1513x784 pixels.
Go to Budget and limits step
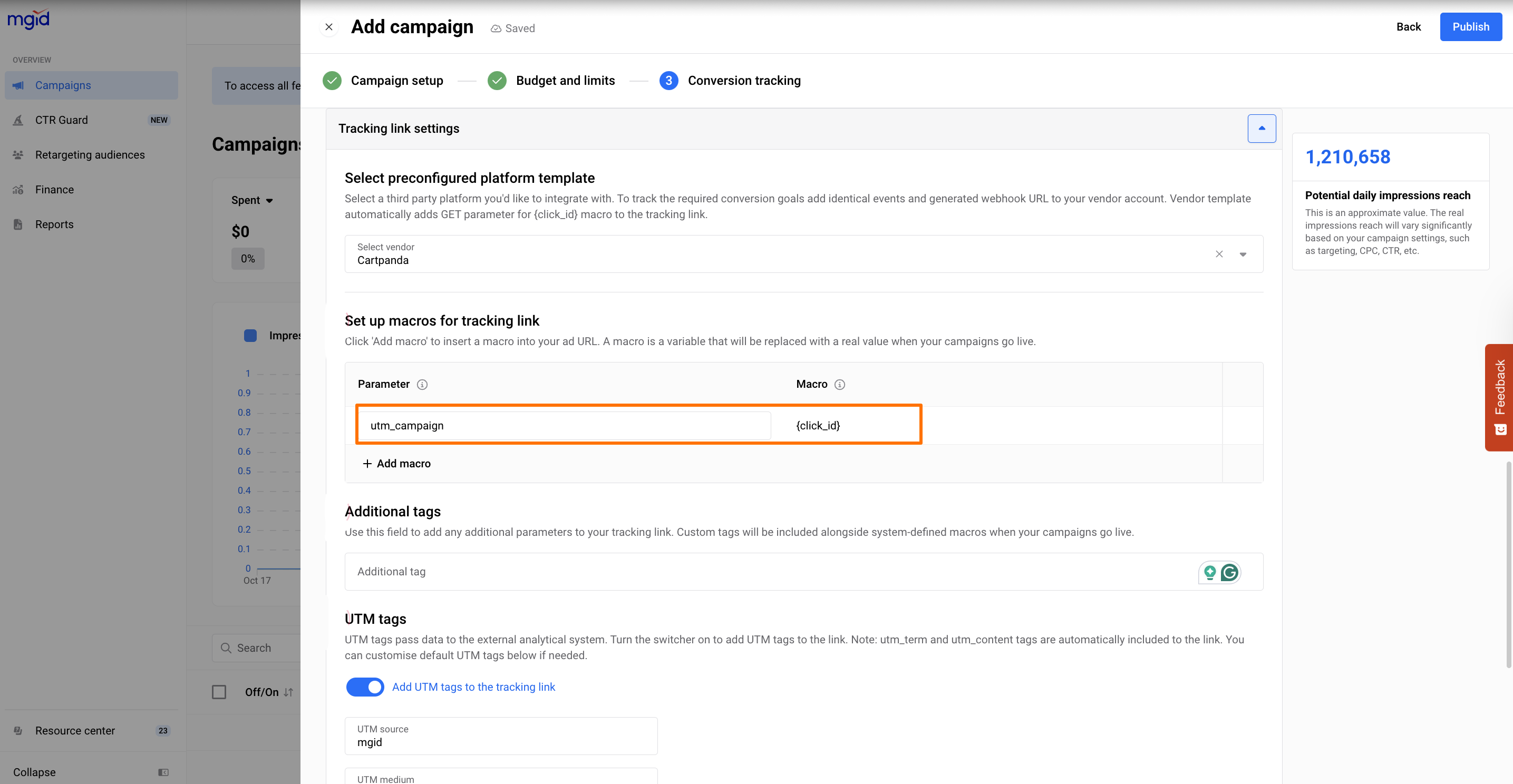pyautogui.click(x=565, y=81)
